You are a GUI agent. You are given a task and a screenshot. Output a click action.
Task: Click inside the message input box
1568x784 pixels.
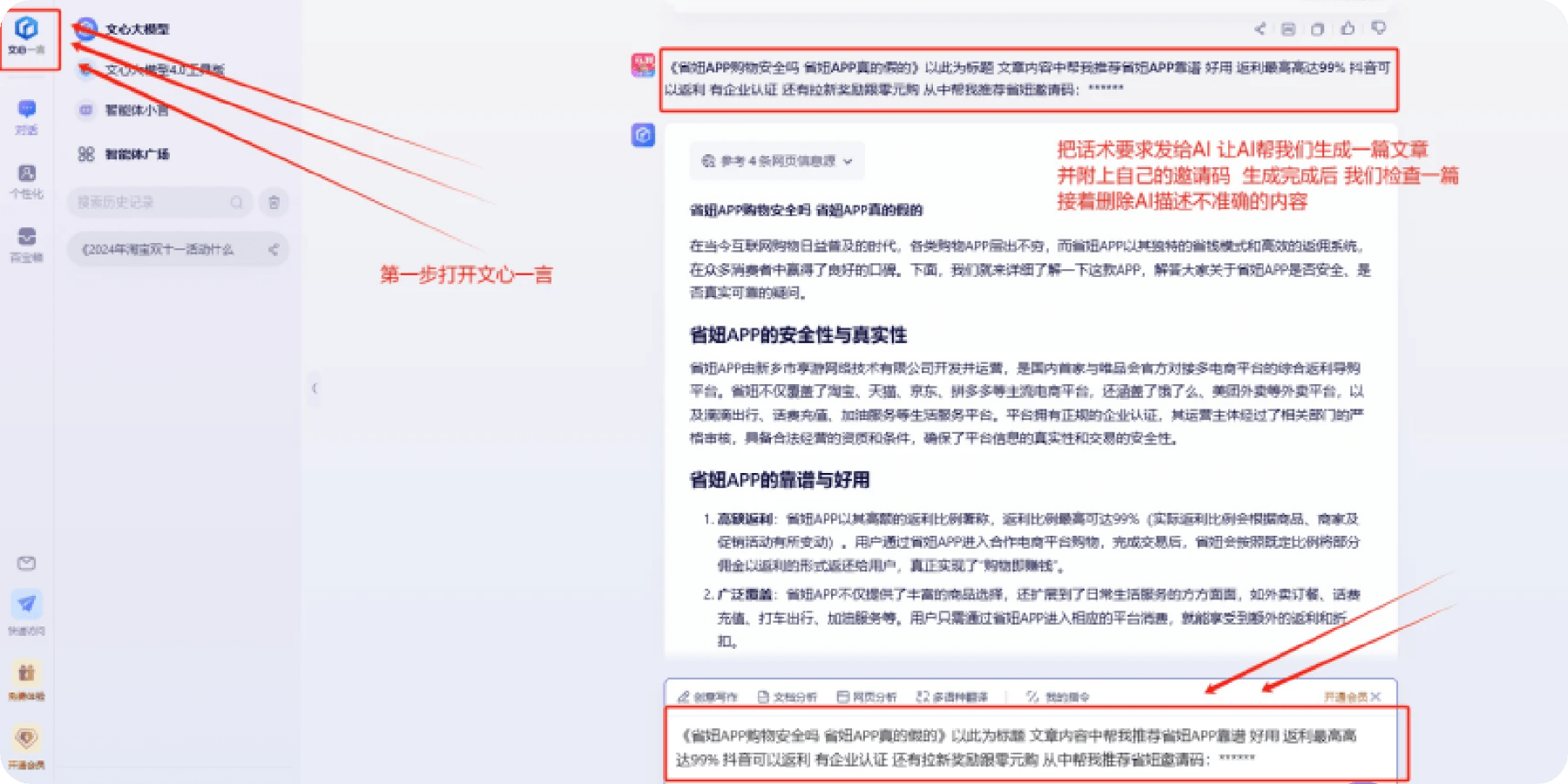point(1035,746)
